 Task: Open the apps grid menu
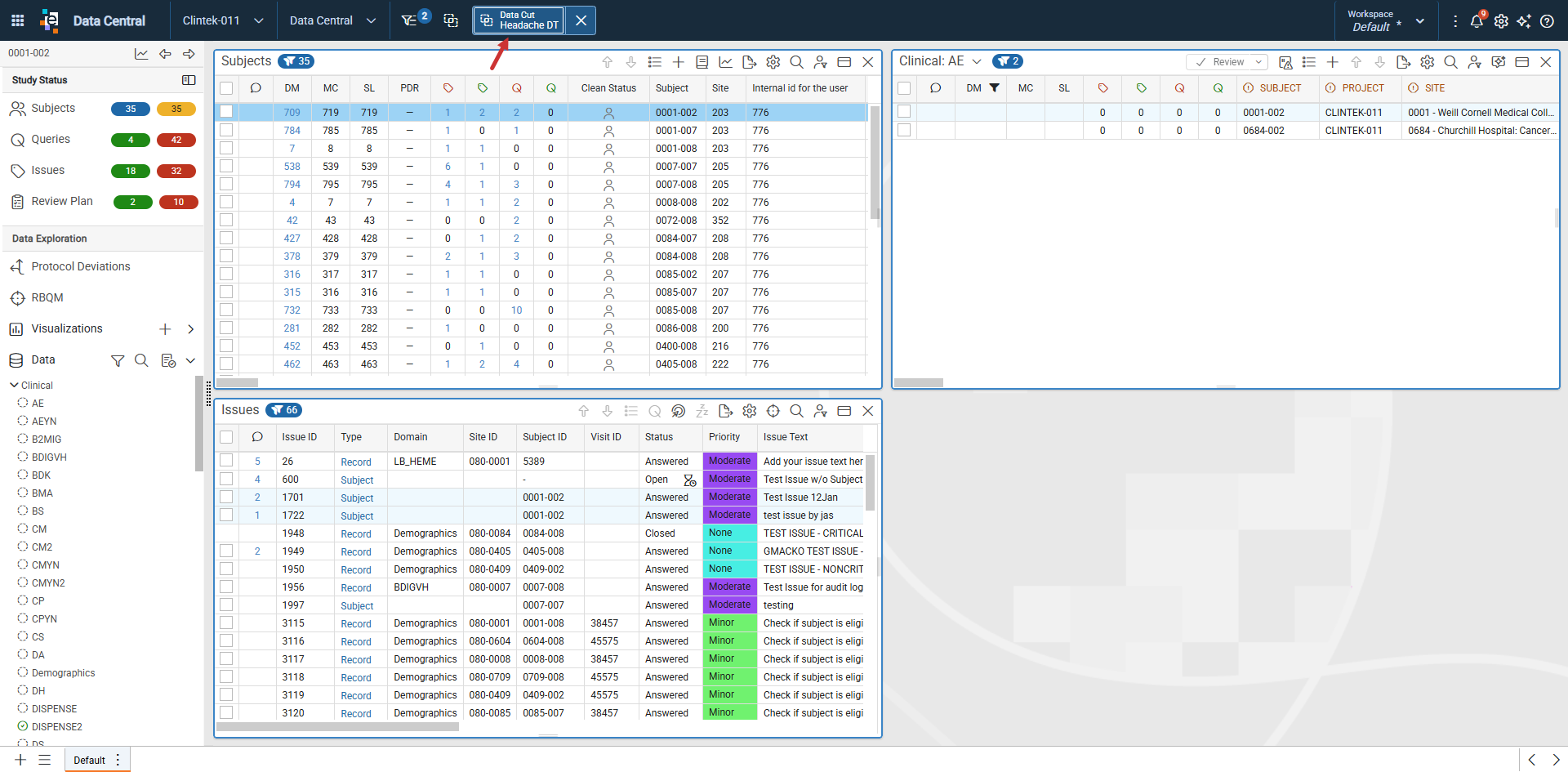[18, 20]
